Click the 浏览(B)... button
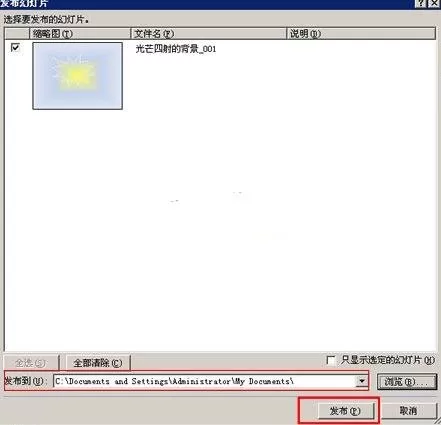The width and height of the screenshot is (441, 425). 406,382
